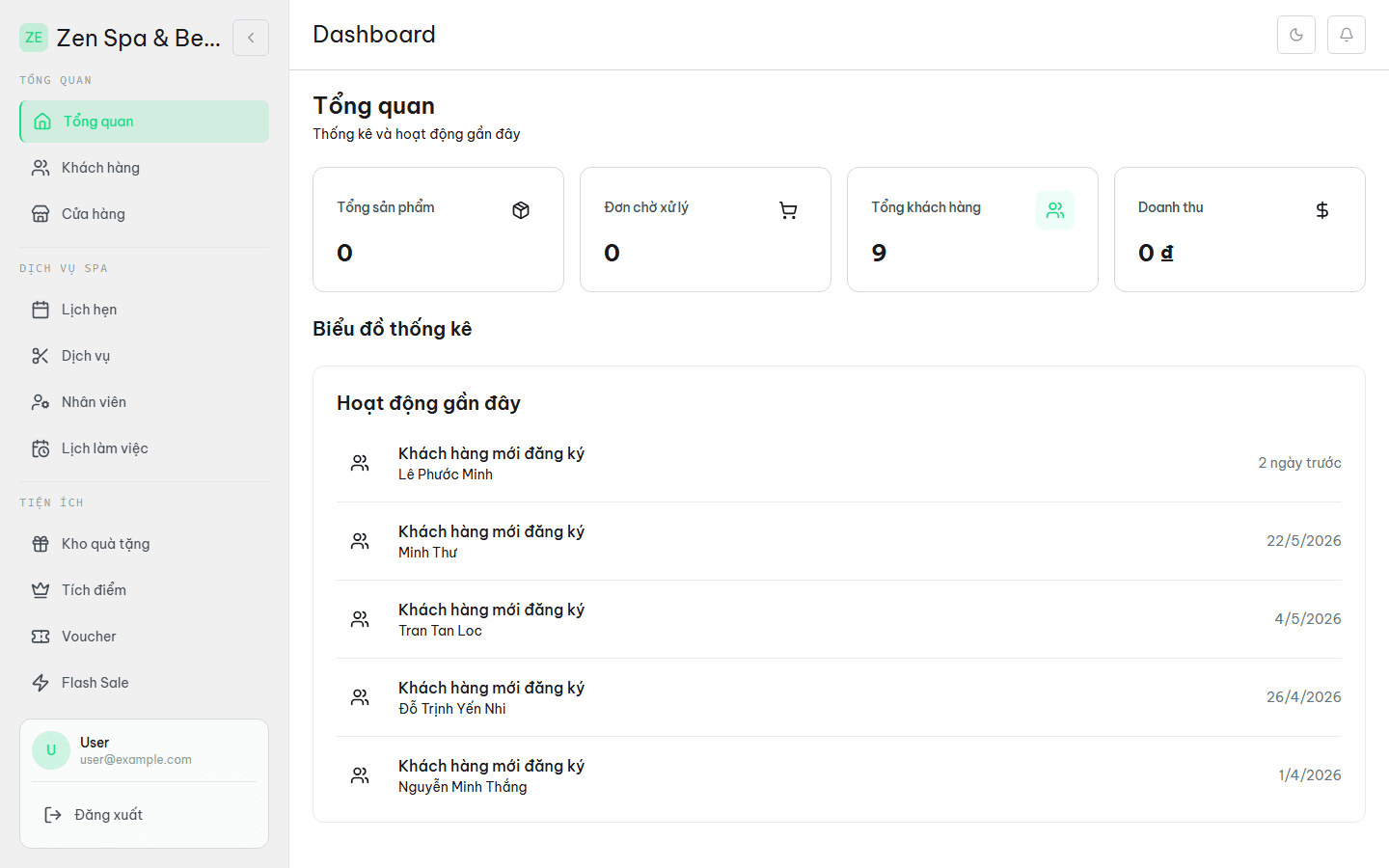1389x868 pixels.
Task: Click the date 4/5/2026
Action: pos(1308,619)
